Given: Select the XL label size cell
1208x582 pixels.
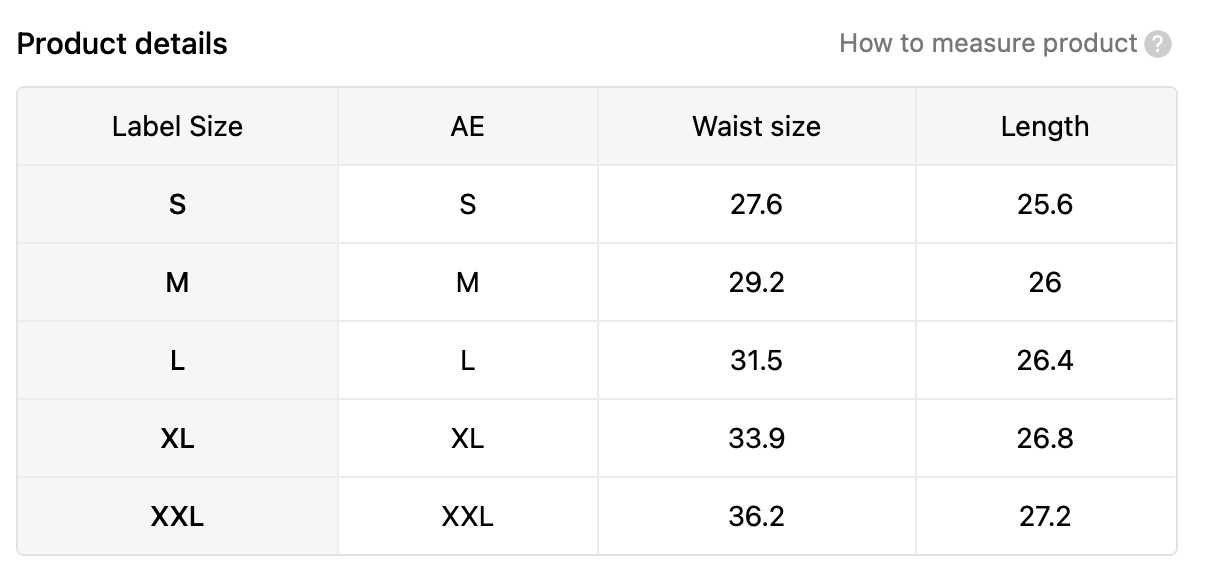Looking at the screenshot, I should [x=177, y=438].
